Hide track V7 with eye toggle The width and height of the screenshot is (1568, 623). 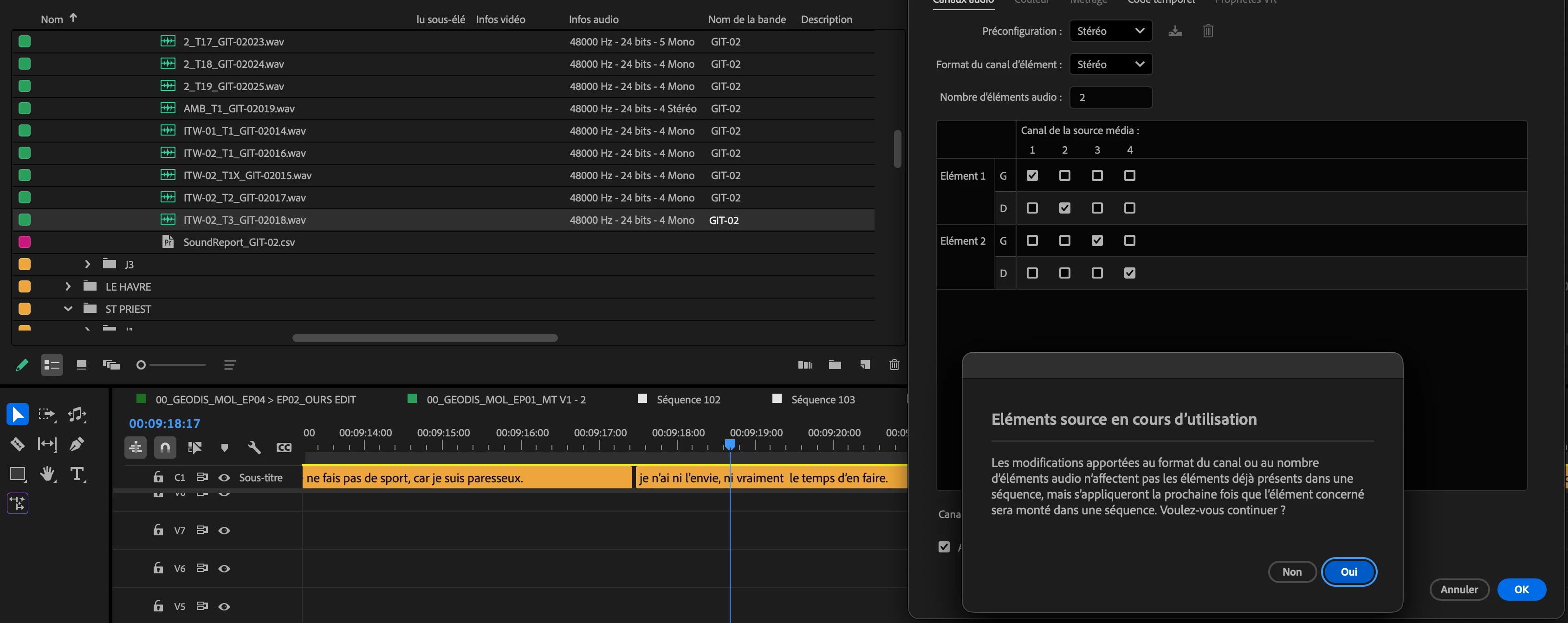(224, 531)
